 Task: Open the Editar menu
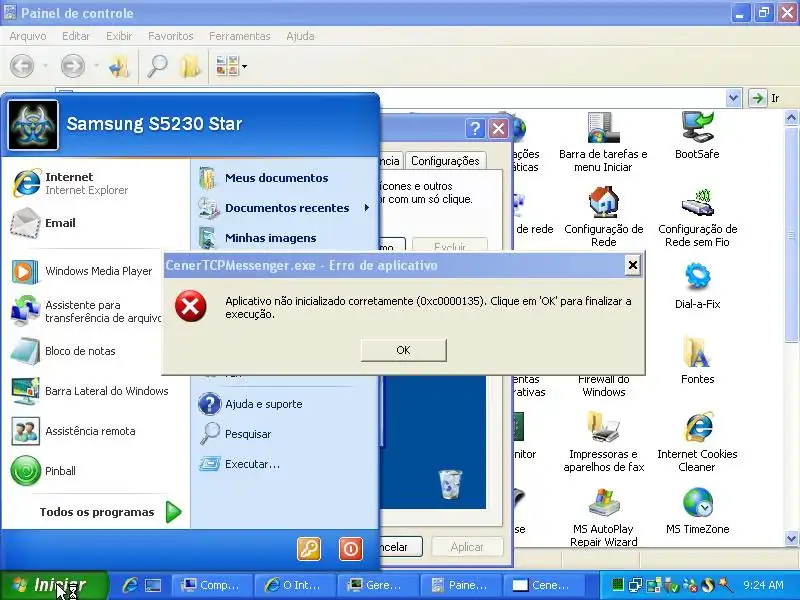tap(76, 36)
